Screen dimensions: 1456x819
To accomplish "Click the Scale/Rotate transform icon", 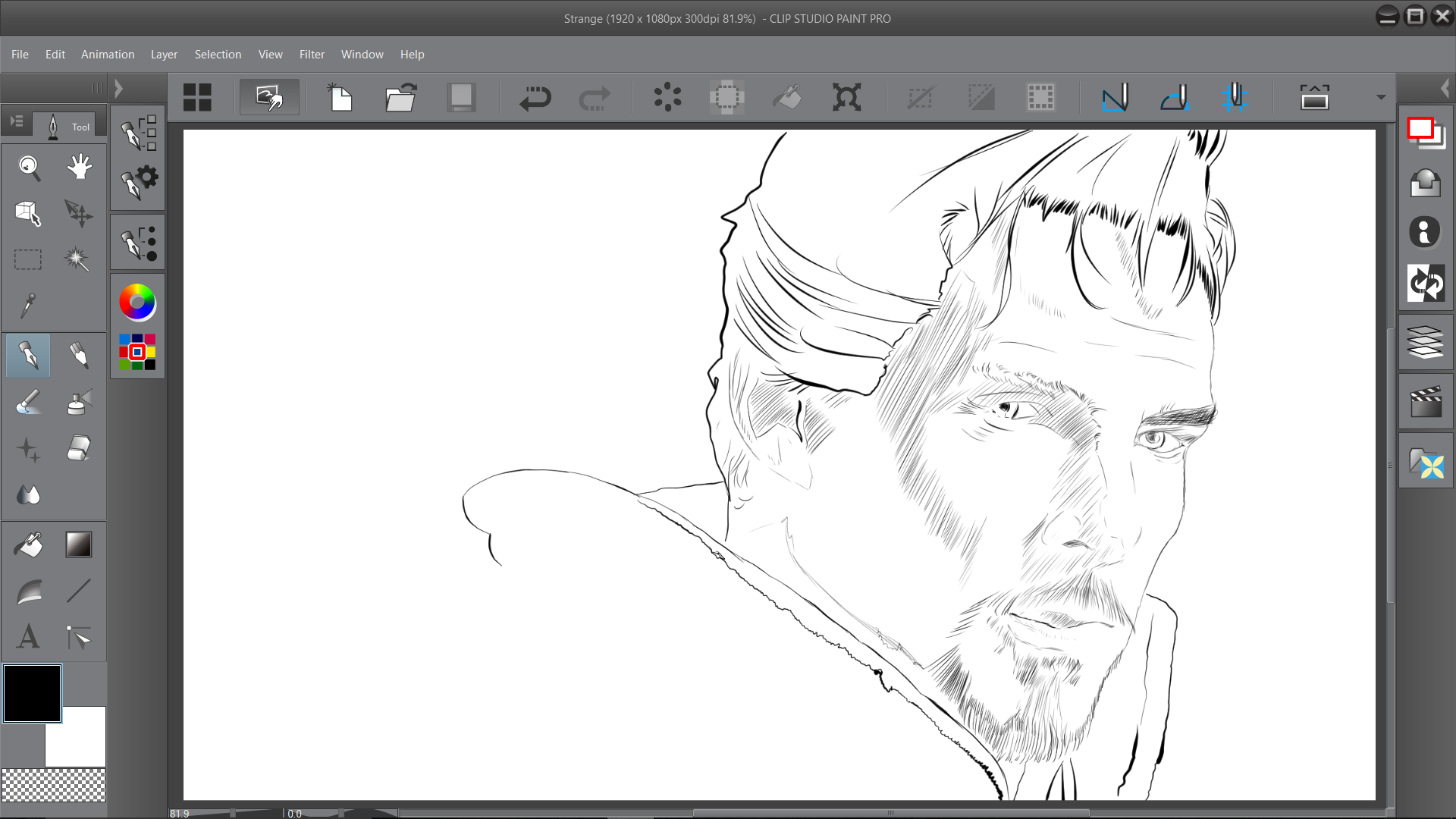I will 846,97.
